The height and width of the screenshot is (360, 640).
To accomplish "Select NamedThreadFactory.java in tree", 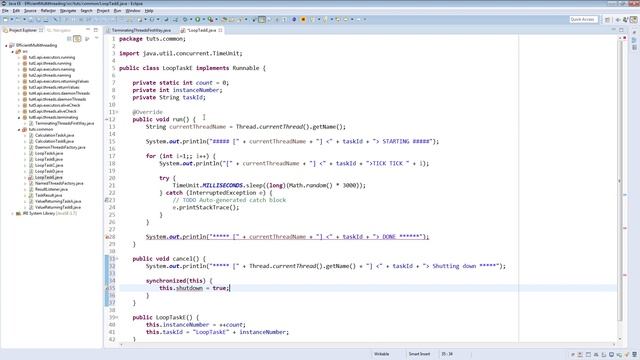I will [x=59, y=184].
